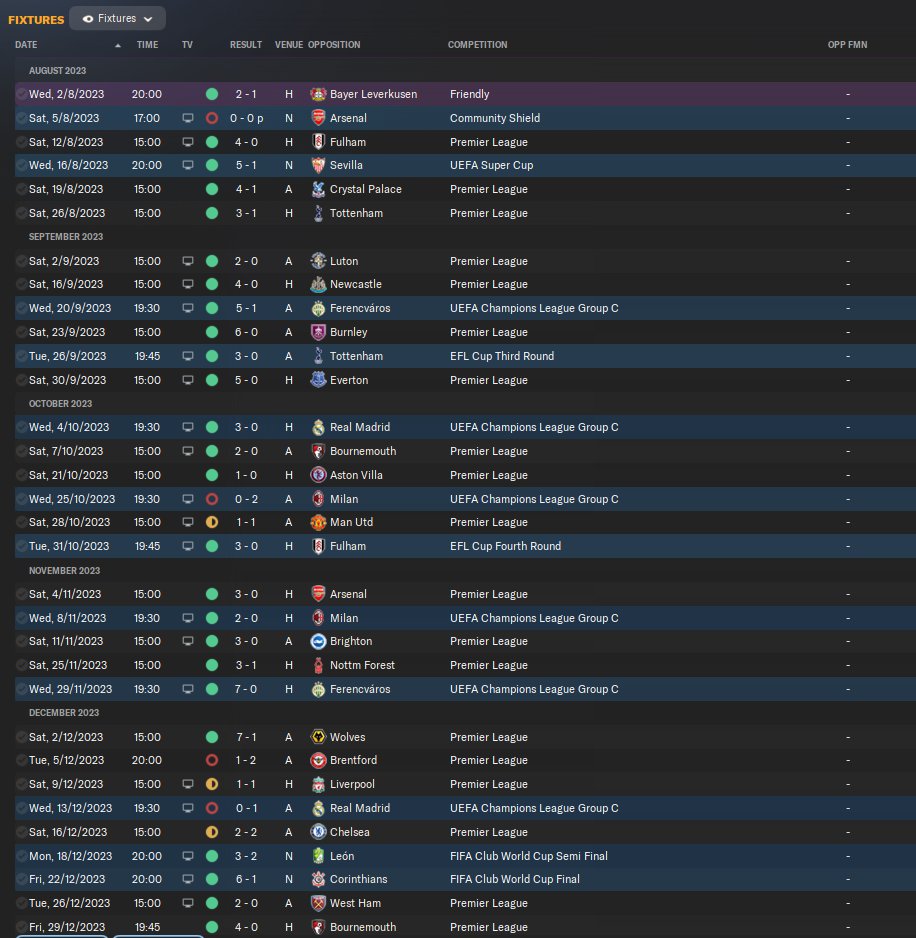This screenshot has height=938, width=916.
Task: Open the 2 - 2 result against Chelsea
Action: pos(246,832)
